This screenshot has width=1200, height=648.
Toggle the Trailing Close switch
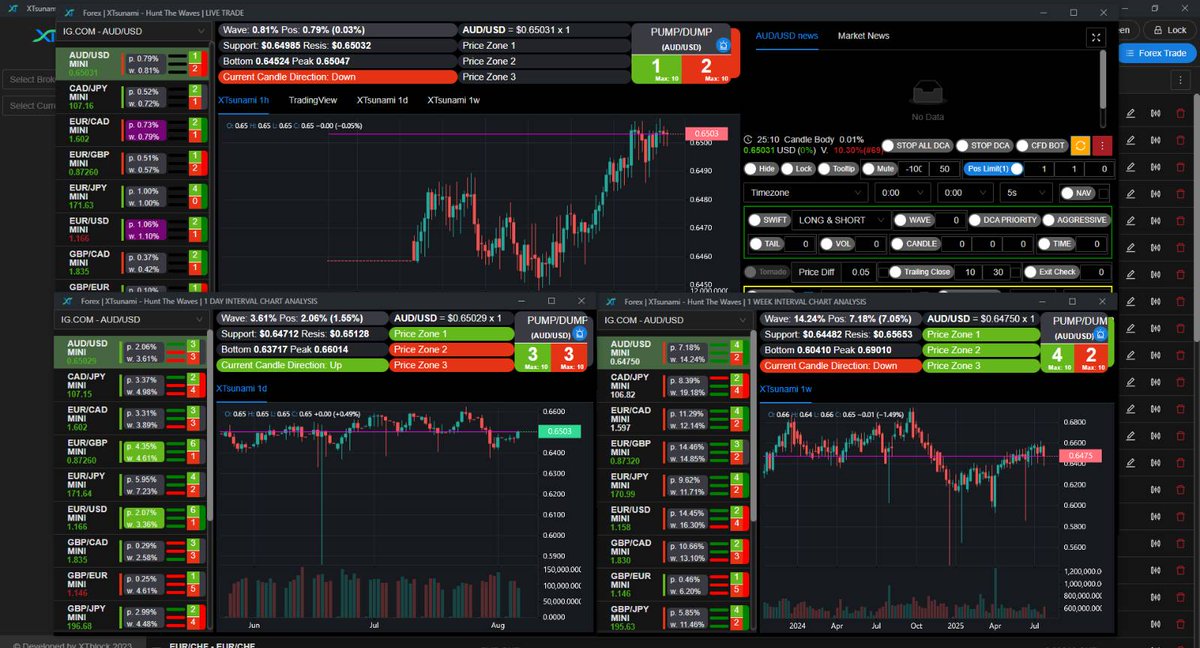point(919,271)
